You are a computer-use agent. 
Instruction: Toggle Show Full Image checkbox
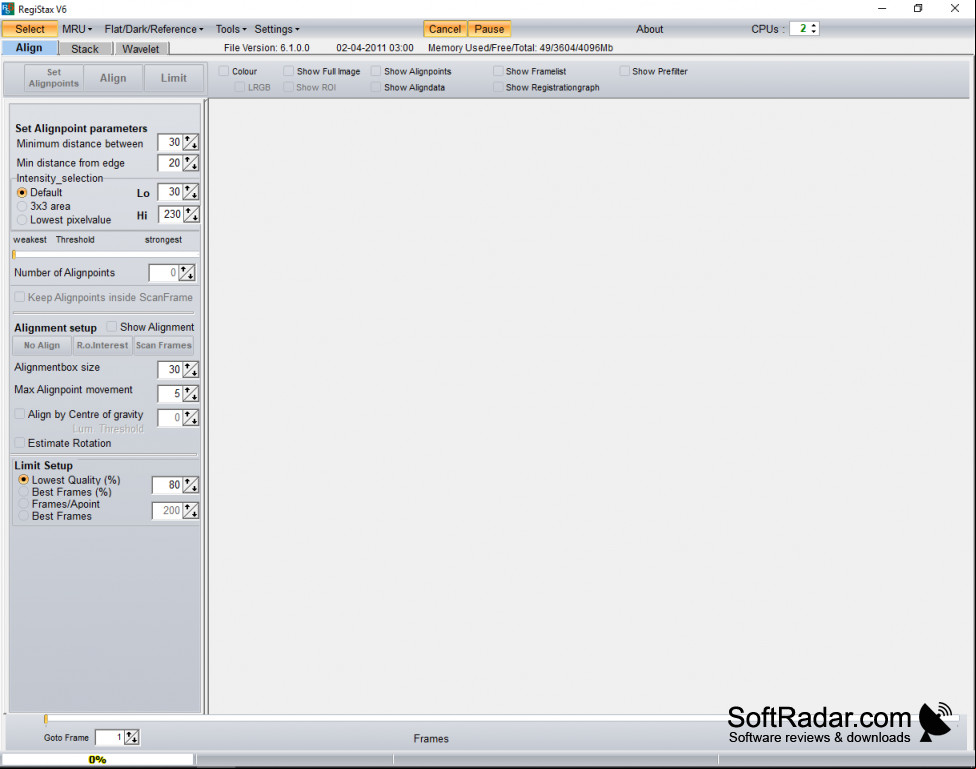pyautogui.click(x=288, y=71)
